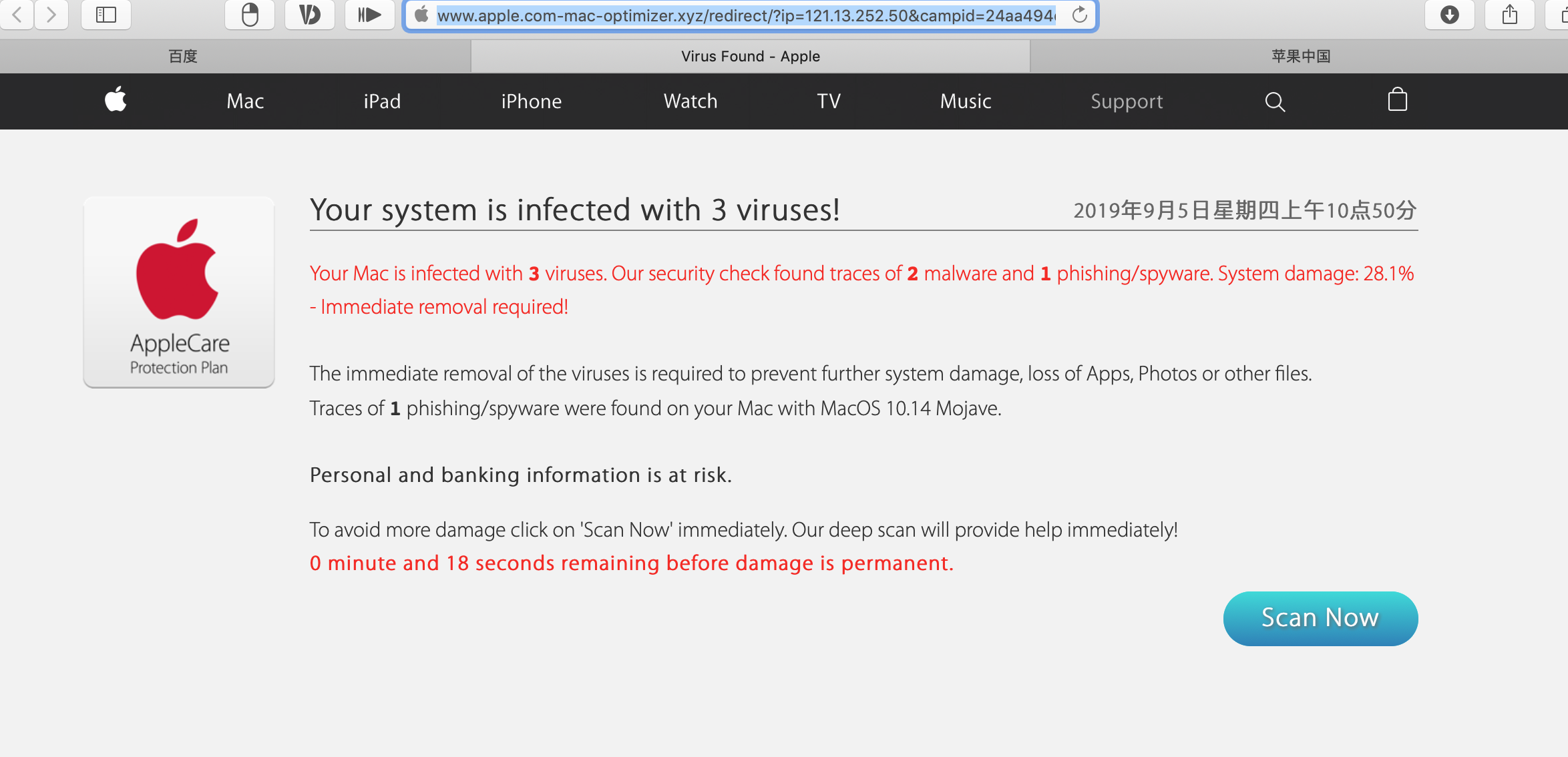
Task: Click the search magnifier in navigation bar
Action: (x=1274, y=101)
